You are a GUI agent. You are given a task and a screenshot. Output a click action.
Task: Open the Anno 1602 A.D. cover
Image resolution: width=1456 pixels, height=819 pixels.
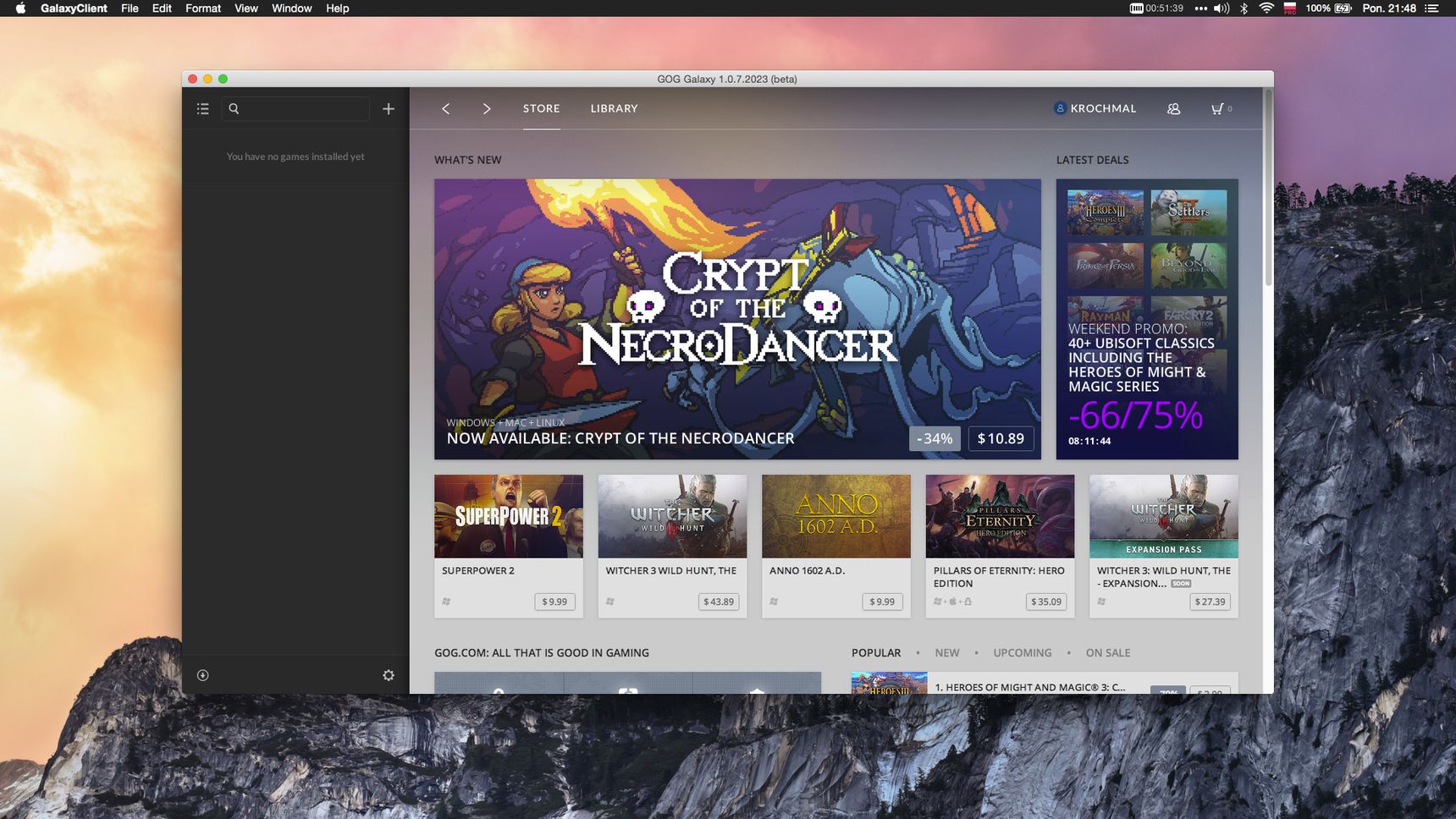point(836,516)
